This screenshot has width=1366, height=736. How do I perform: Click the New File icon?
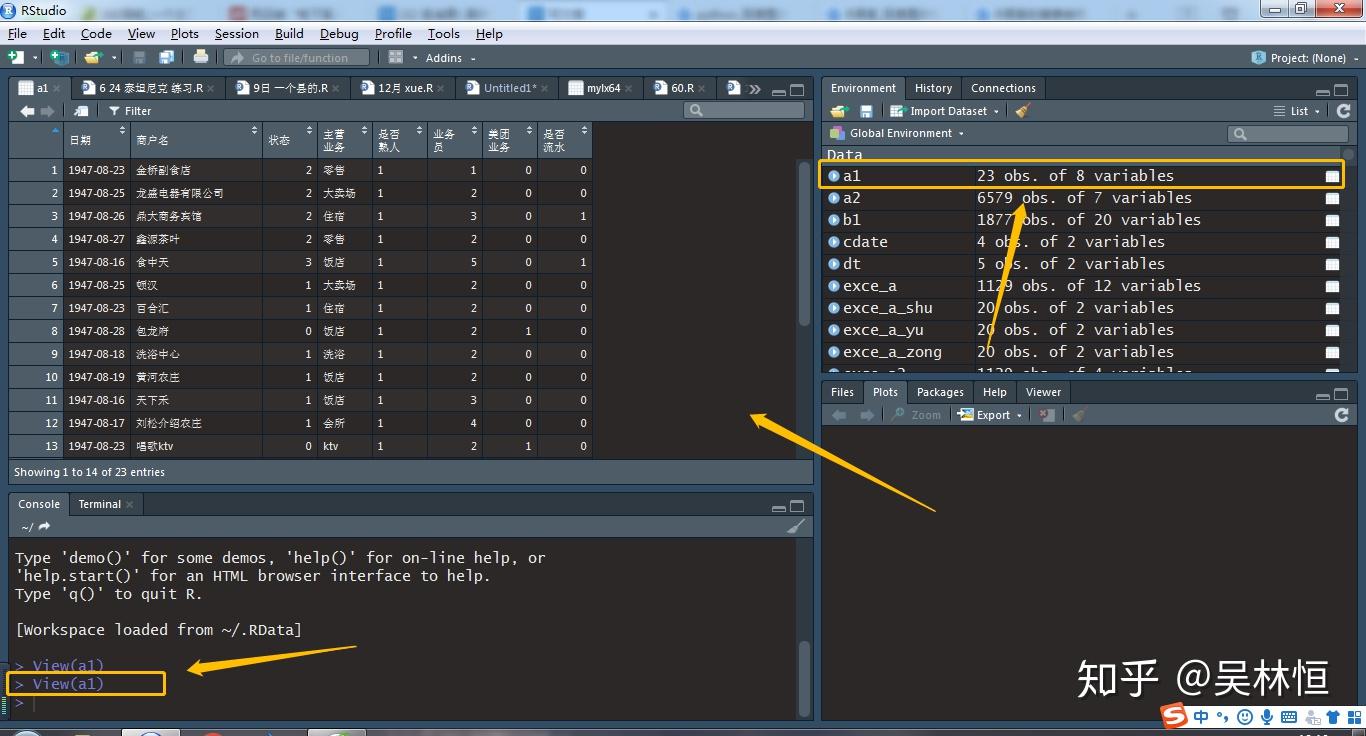(x=15, y=58)
